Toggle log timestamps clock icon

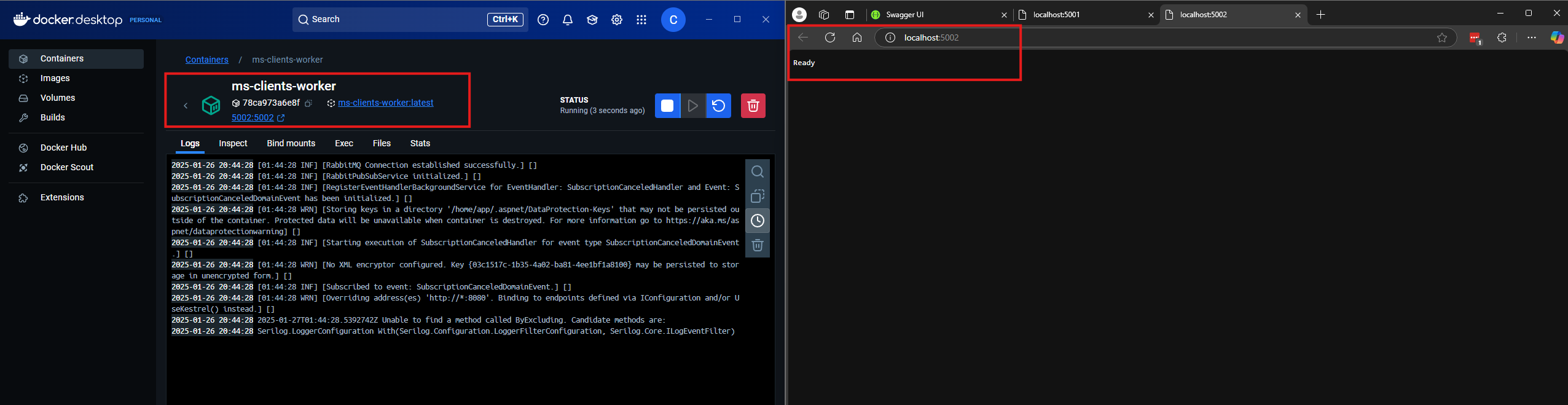tap(758, 221)
